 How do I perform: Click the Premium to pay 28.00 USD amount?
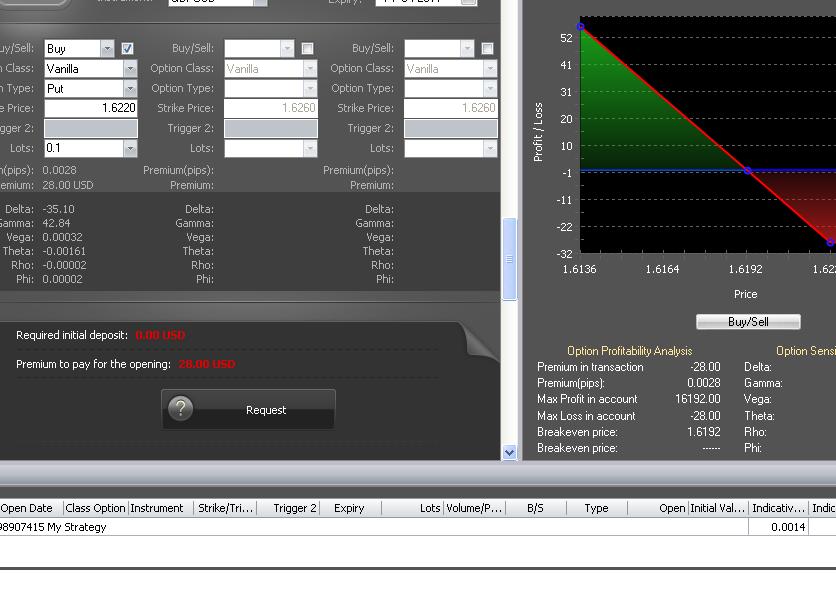pyautogui.click(x=207, y=364)
